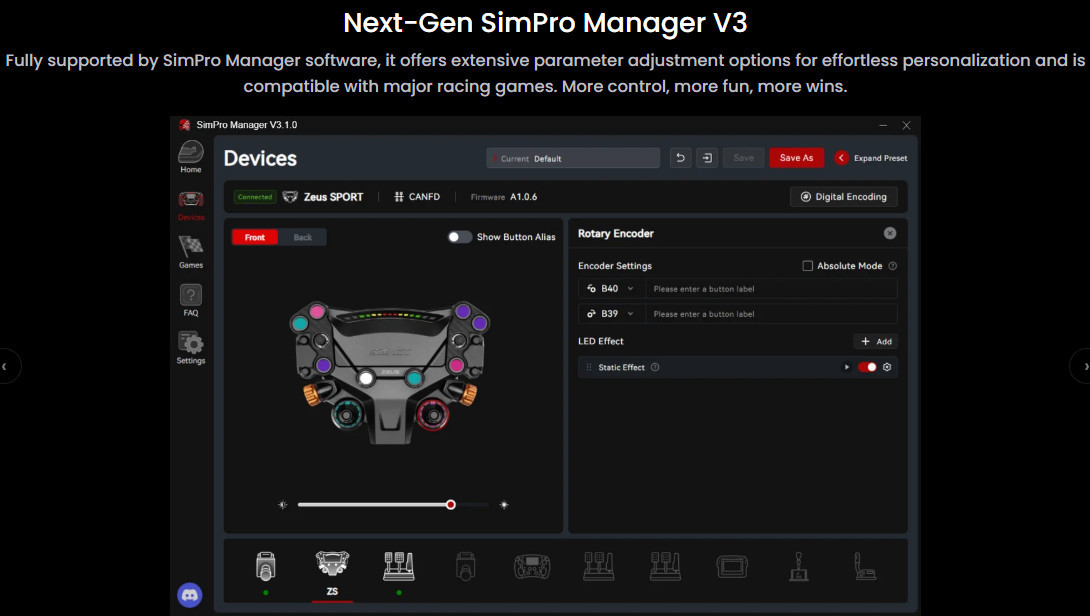The image size is (1090, 616).
Task: Click the Static Effect help icon
Action: 655,367
